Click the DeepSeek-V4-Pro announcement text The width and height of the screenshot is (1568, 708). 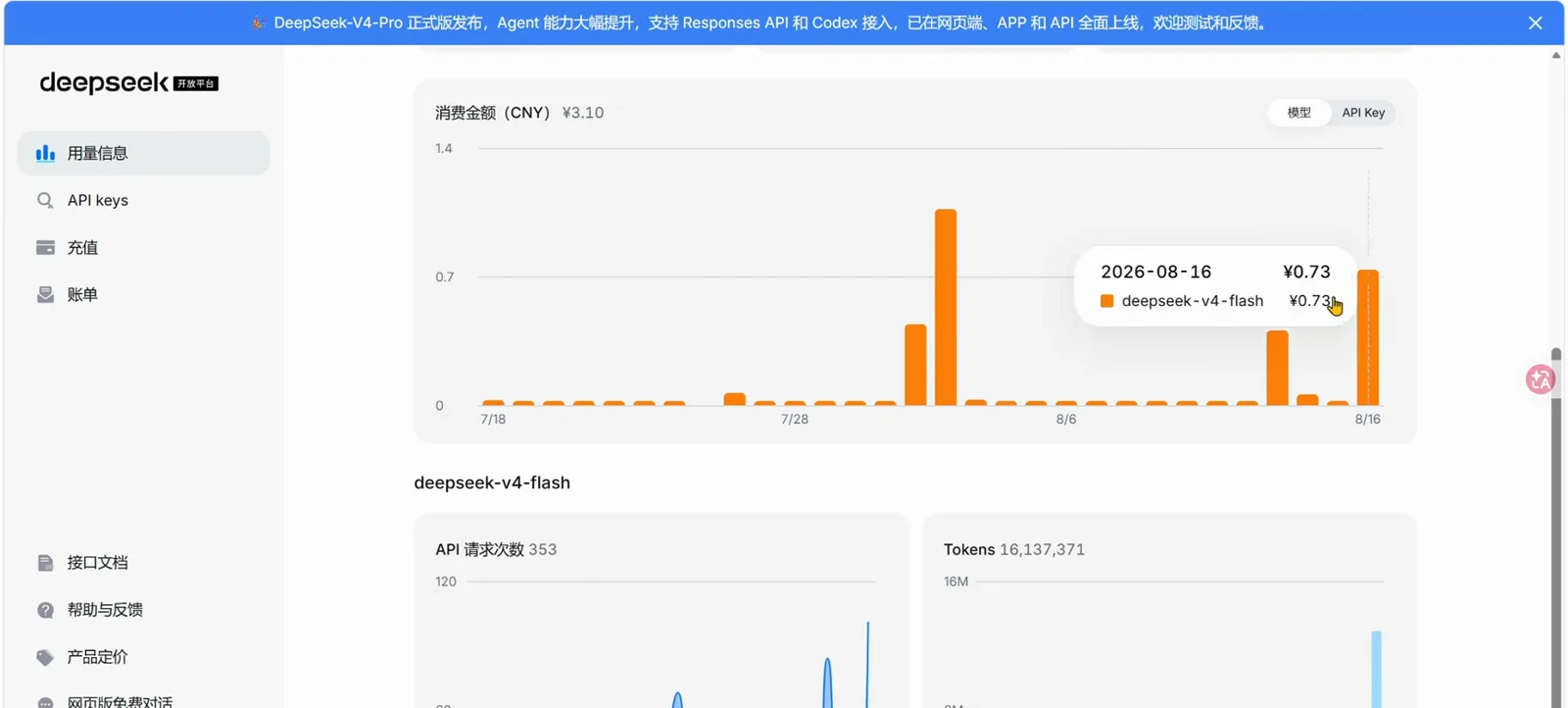point(769,23)
